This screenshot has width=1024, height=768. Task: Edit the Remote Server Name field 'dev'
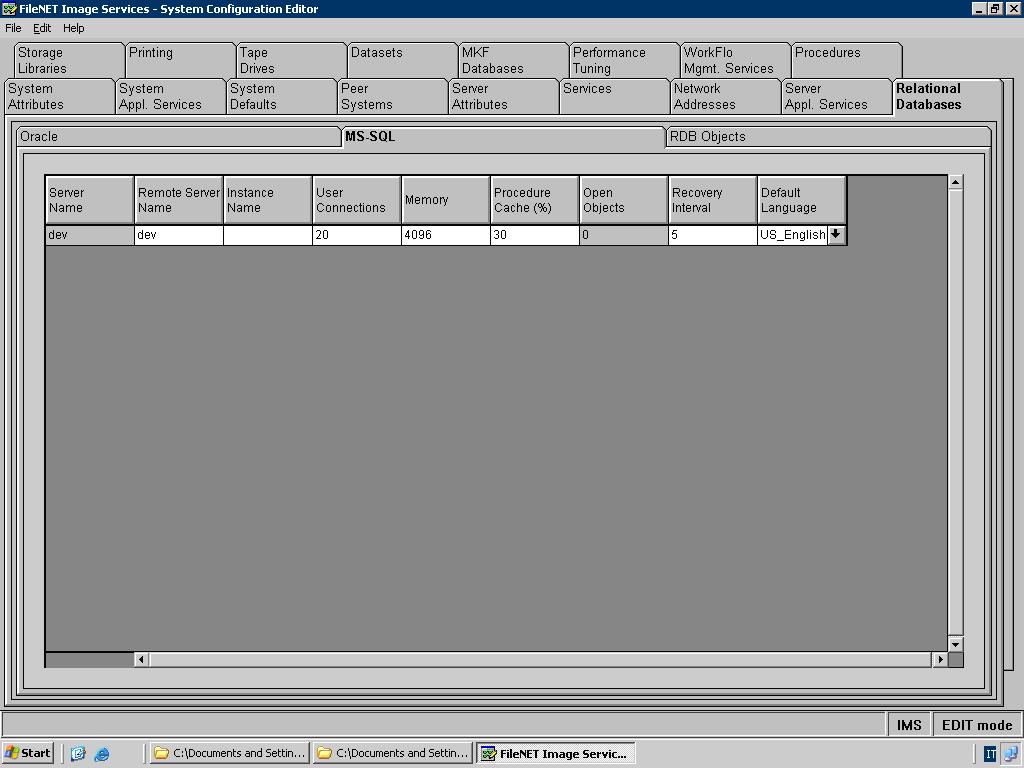tap(178, 234)
